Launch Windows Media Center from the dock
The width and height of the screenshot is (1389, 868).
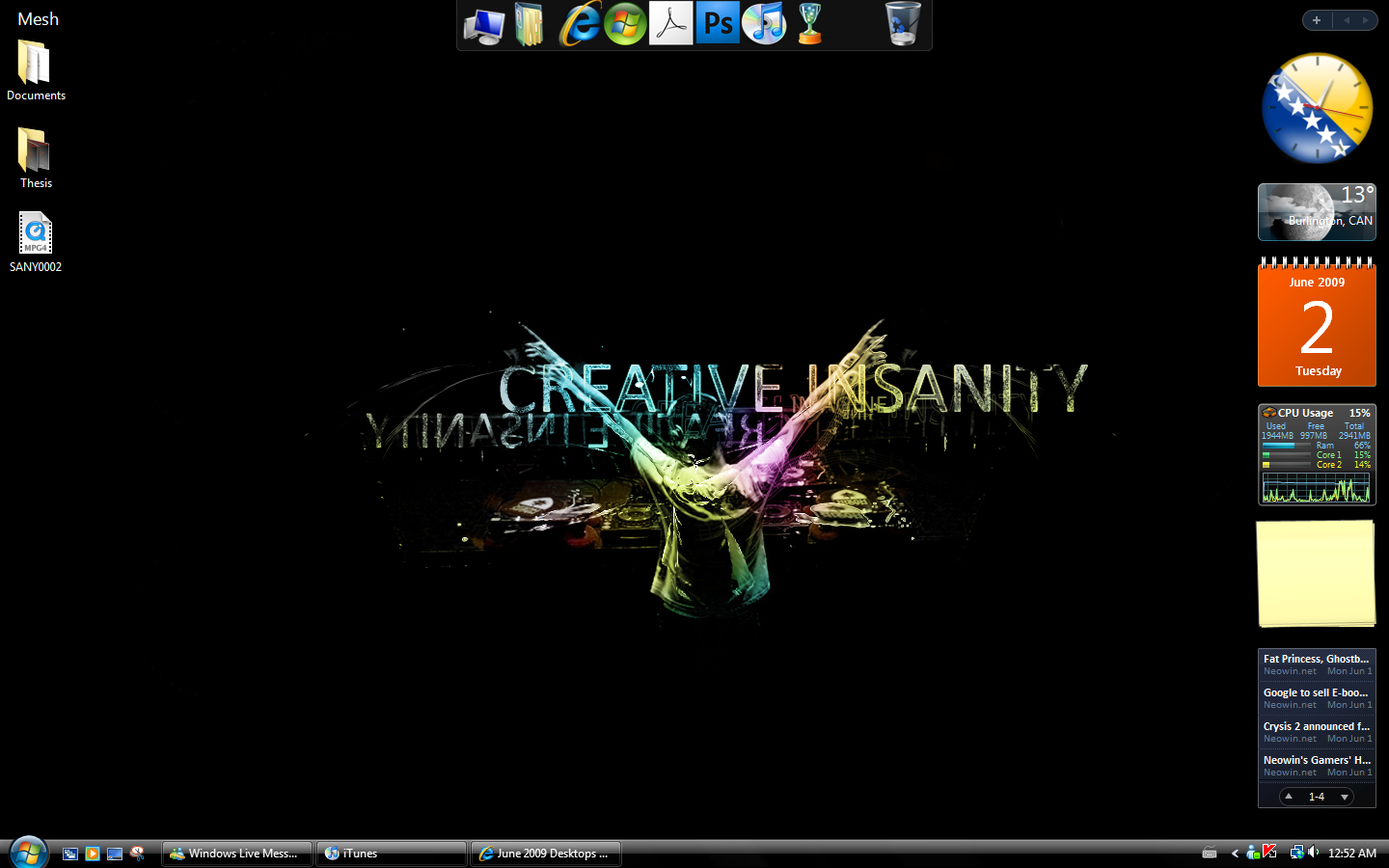(x=625, y=23)
